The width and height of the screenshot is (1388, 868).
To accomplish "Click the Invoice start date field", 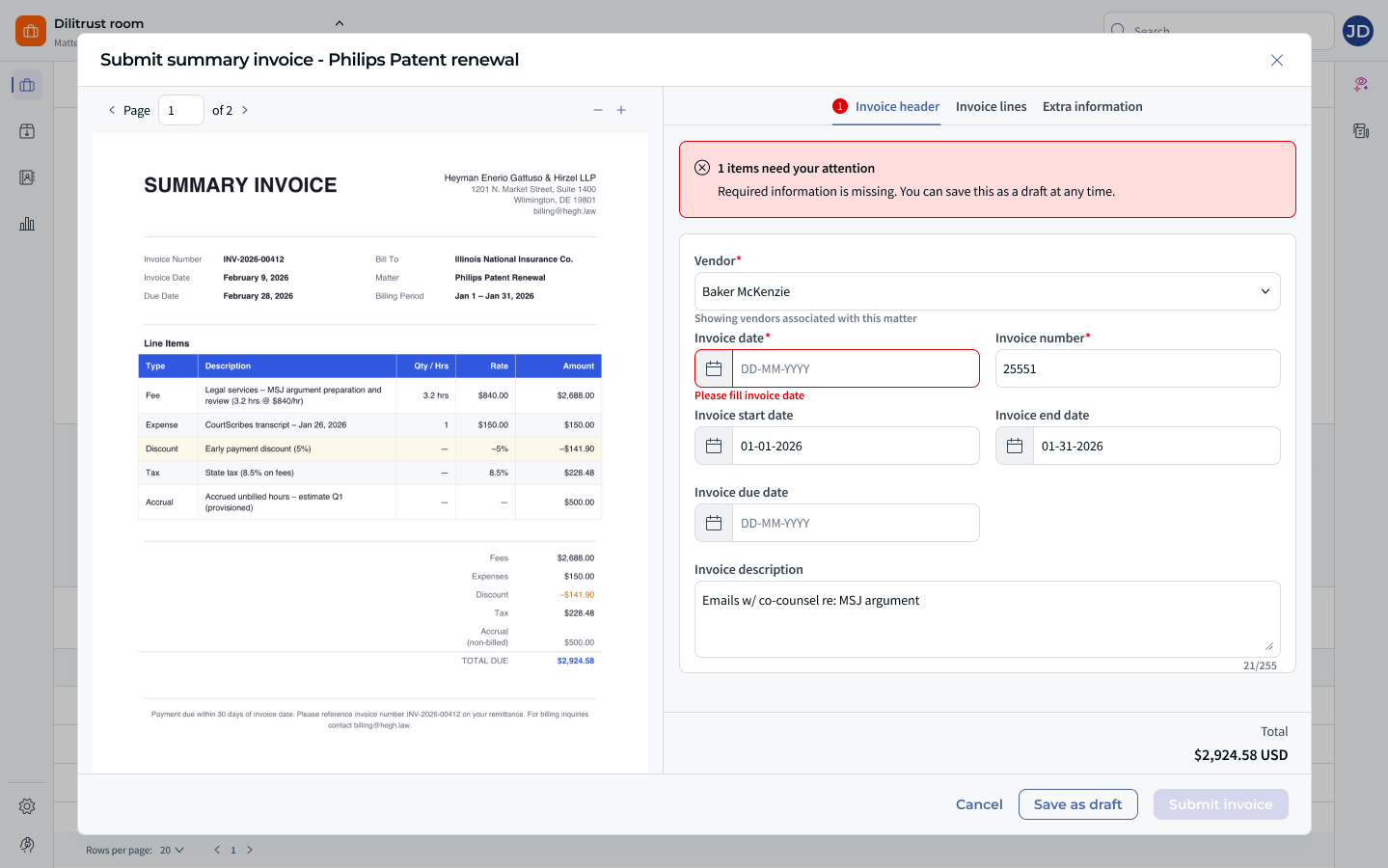I will tap(856, 446).
